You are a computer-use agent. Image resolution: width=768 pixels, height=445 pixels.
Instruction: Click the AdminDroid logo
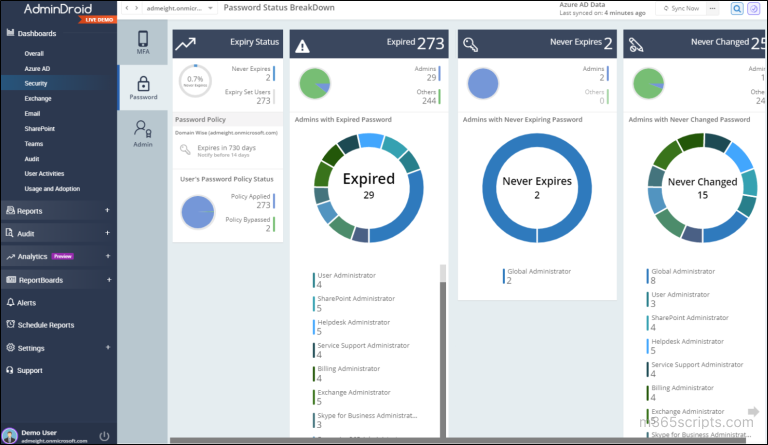coord(58,9)
